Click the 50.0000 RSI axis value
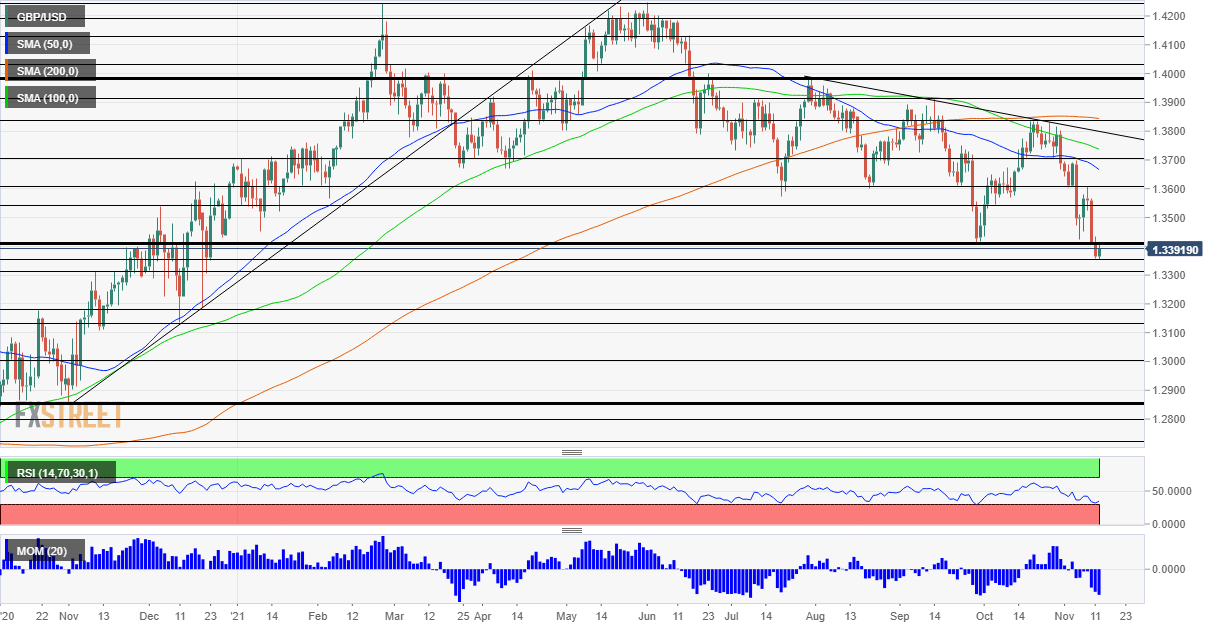The image size is (1221, 629). [x=1172, y=492]
